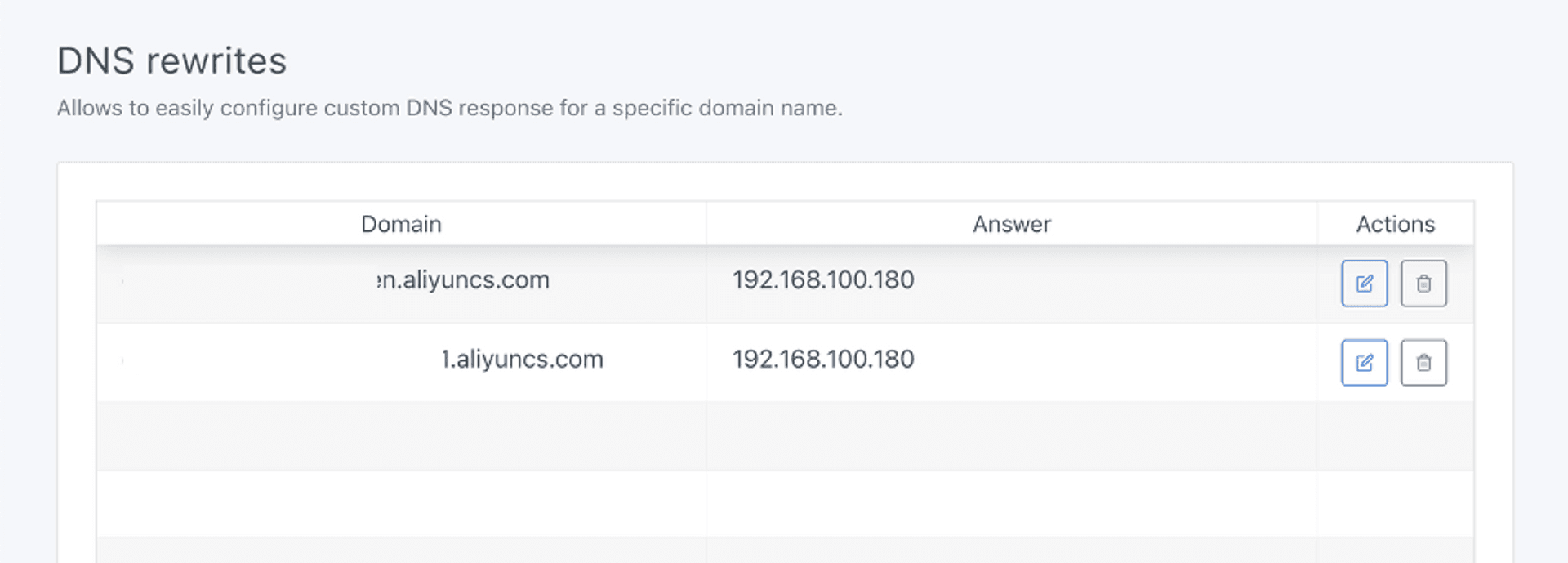Sort table by Answer column header
Image resolution: width=1568 pixels, height=563 pixels.
1011,224
